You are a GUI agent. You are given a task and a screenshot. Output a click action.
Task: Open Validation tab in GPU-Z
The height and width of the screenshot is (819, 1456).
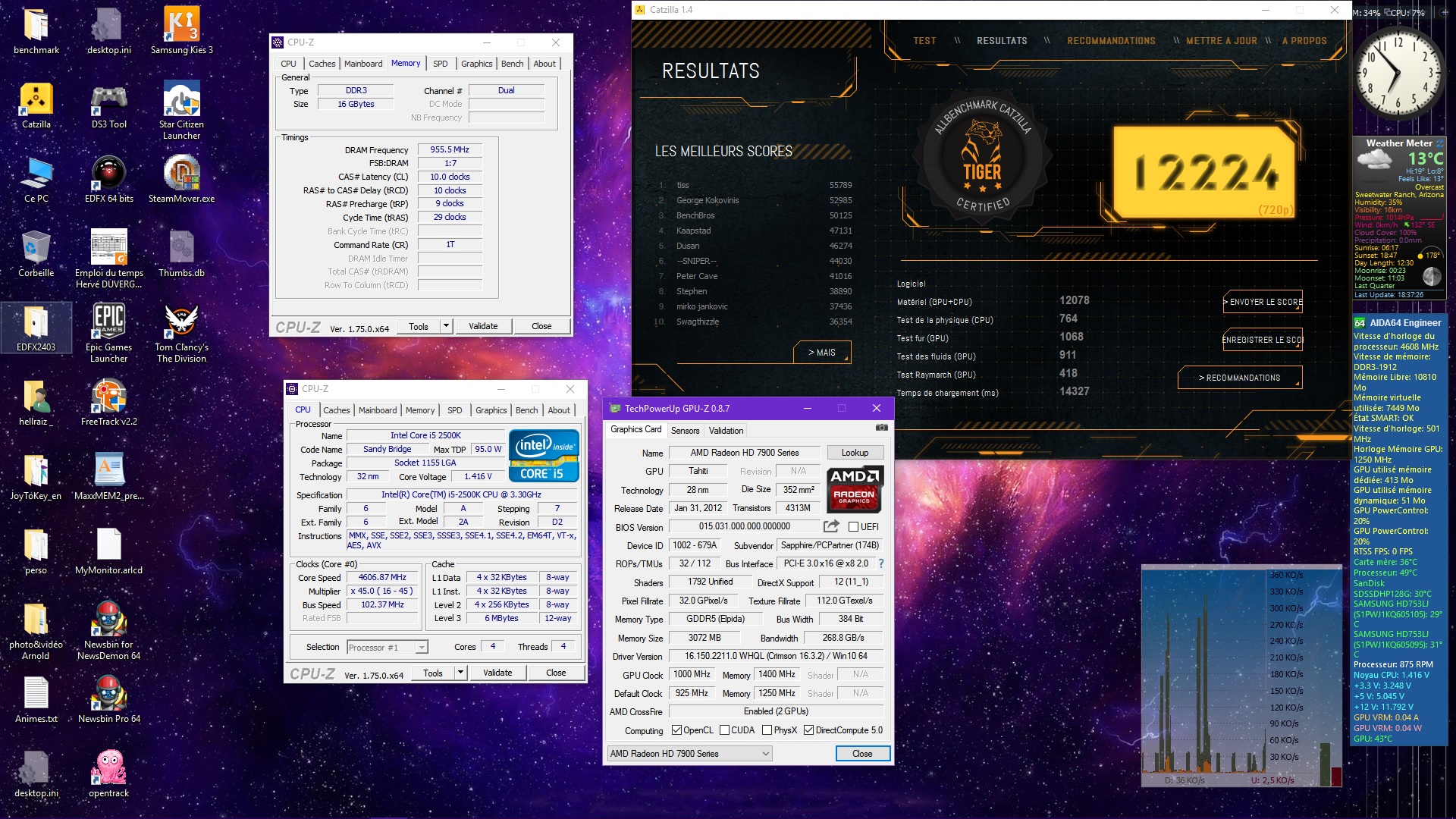(726, 431)
